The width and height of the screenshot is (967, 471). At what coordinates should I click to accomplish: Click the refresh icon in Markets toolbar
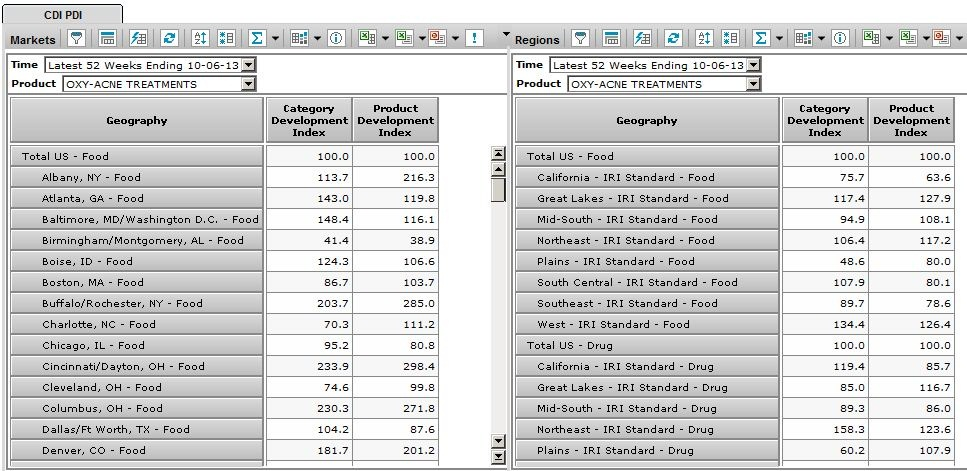[169, 38]
